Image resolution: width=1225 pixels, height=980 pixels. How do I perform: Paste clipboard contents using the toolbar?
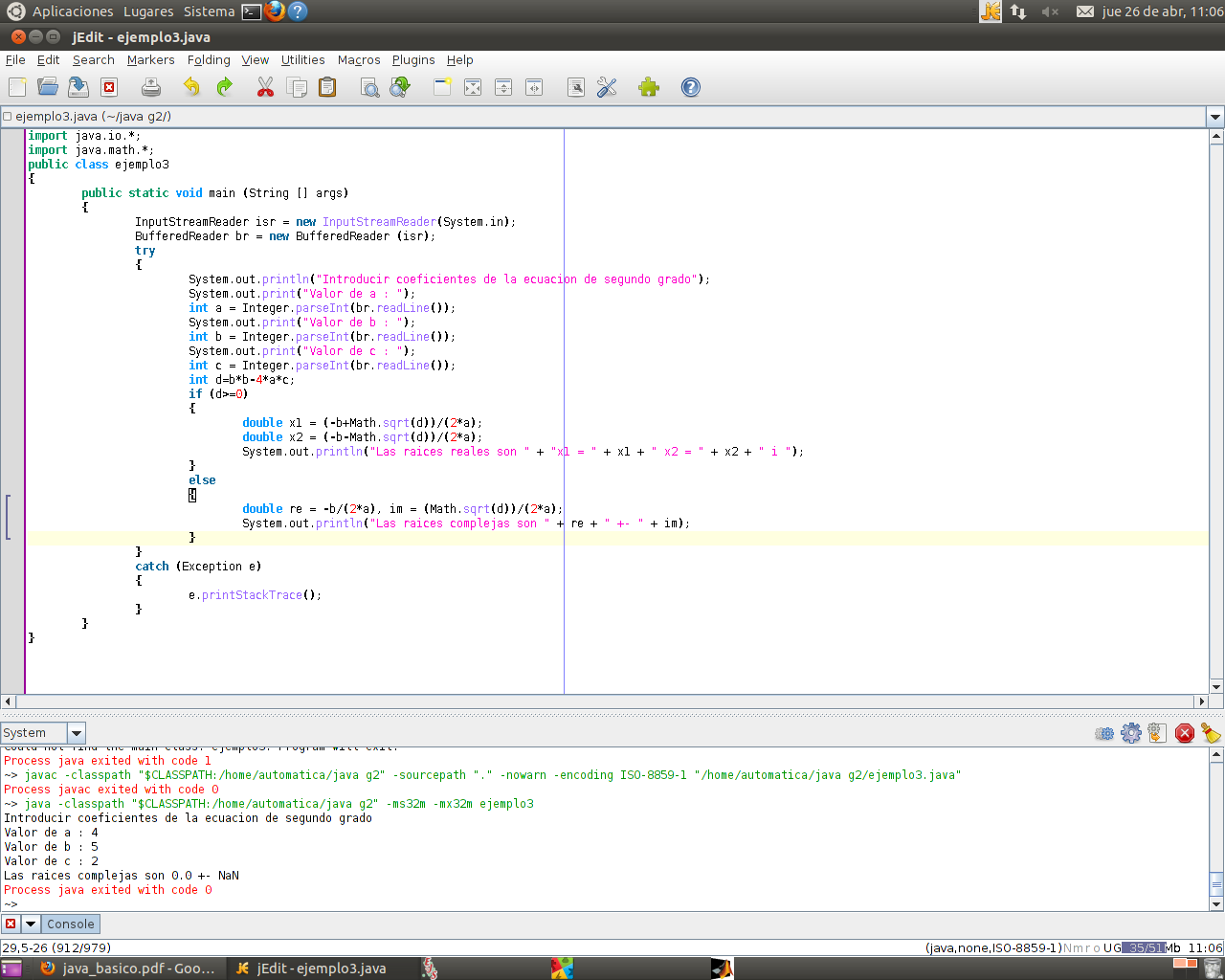pyautogui.click(x=326, y=87)
